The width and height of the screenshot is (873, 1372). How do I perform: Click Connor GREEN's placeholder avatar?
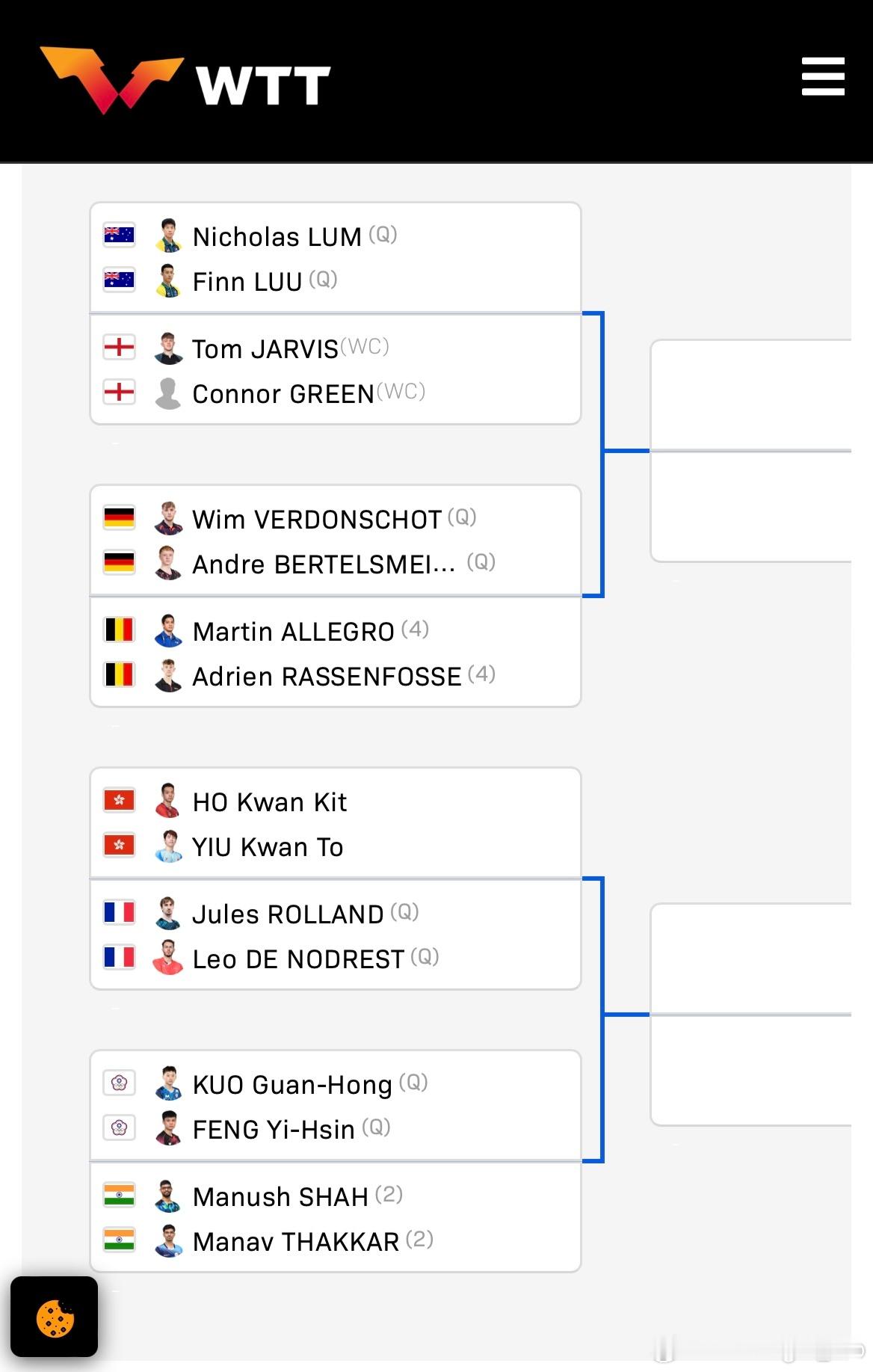pos(168,393)
